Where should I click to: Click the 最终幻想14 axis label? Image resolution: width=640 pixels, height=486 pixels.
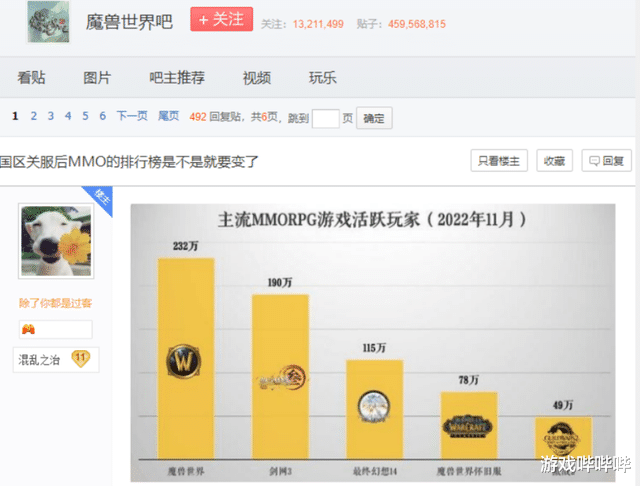tap(375, 471)
